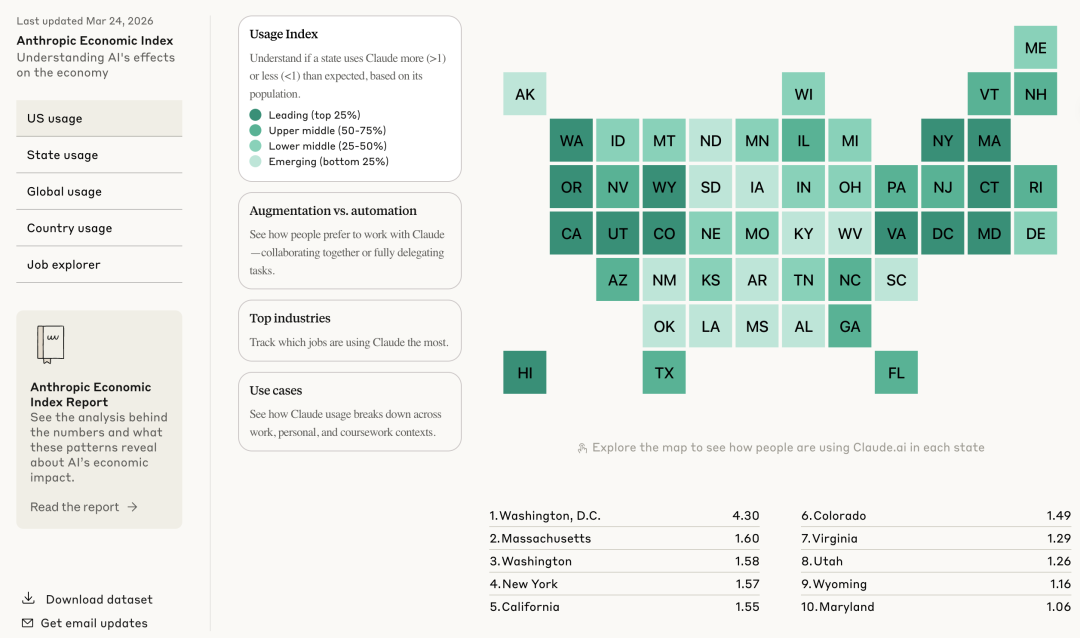The image size is (1080, 638).
Task: Click the arrow next to Read the report
Action: [x=132, y=507]
